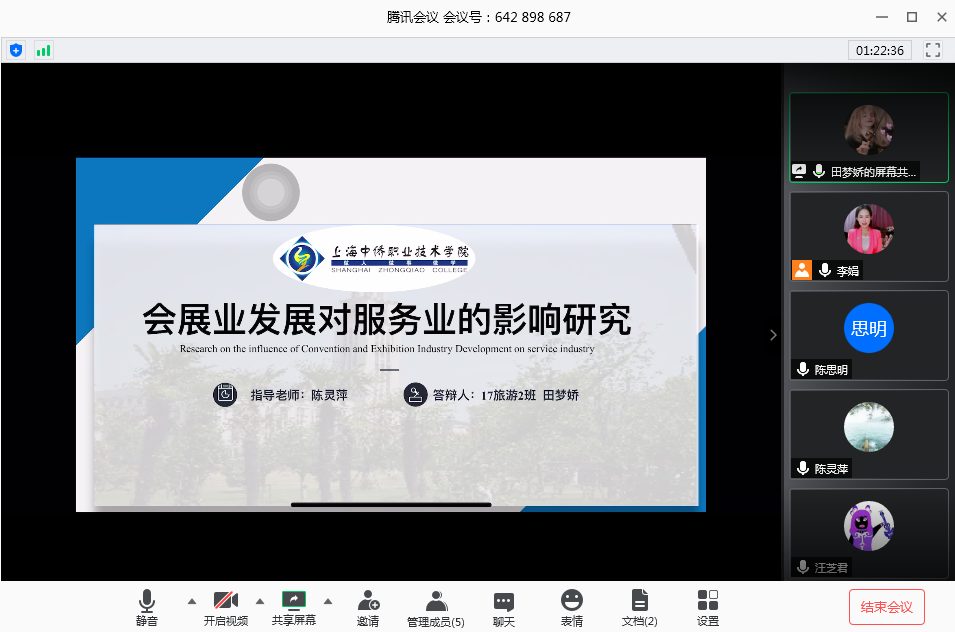Enter fullscreen mode using top-right icon
The image size is (955, 632).
933,50
